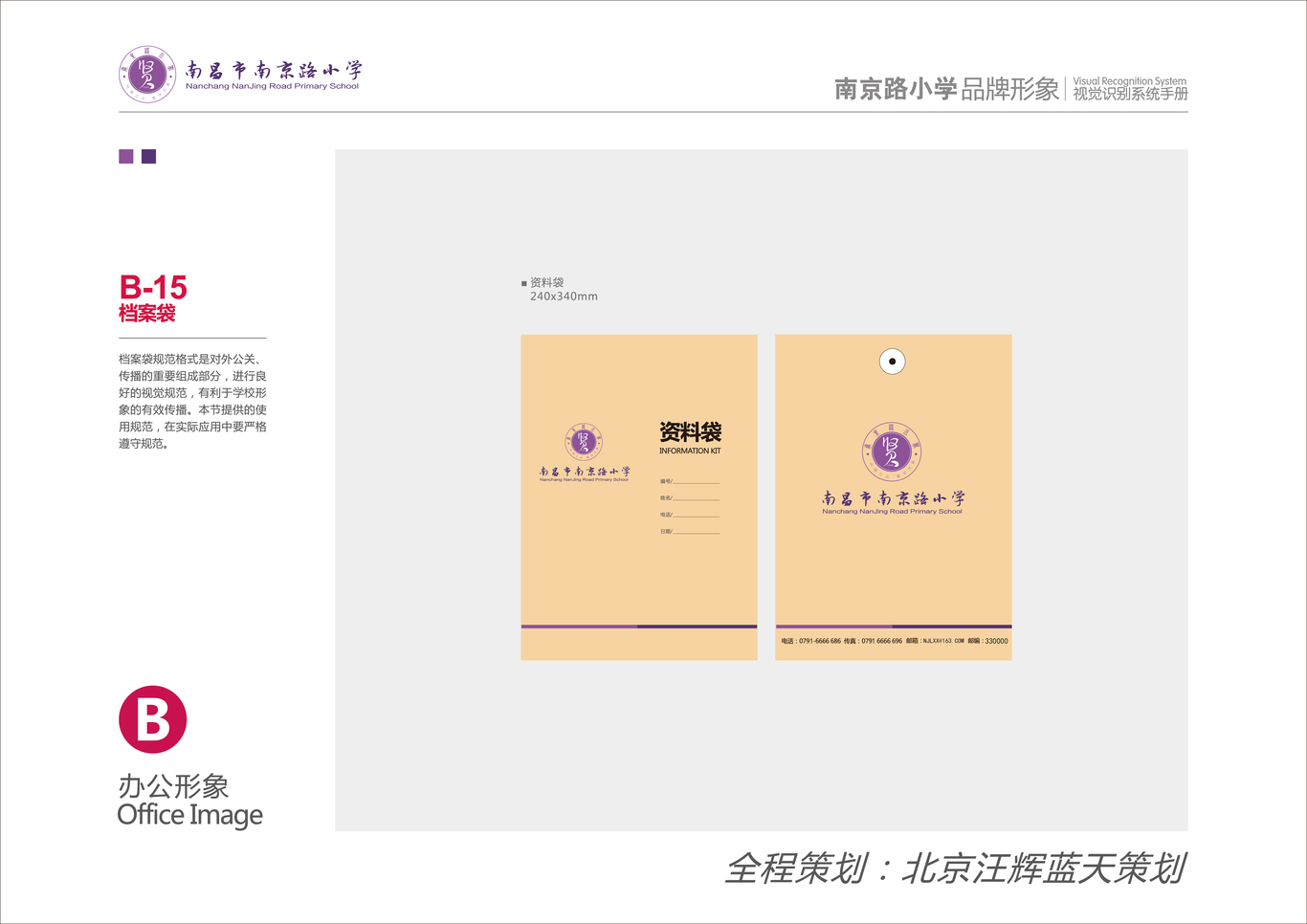Click the 资料袋 size caption label
Image resolution: width=1307 pixels, height=924 pixels.
[546, 282]
